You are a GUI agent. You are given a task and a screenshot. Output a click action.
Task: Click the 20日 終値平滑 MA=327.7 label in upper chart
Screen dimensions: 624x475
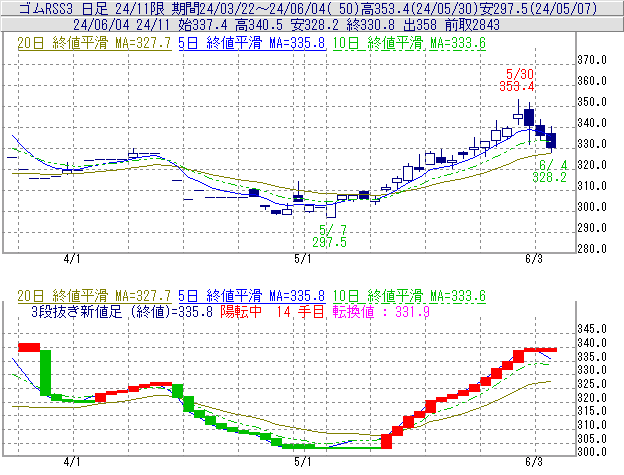pos(94,43)
